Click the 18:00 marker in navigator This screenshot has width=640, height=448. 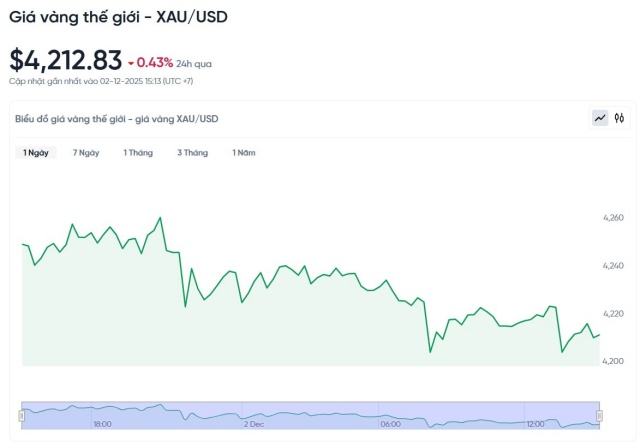(x=102, y=424)
